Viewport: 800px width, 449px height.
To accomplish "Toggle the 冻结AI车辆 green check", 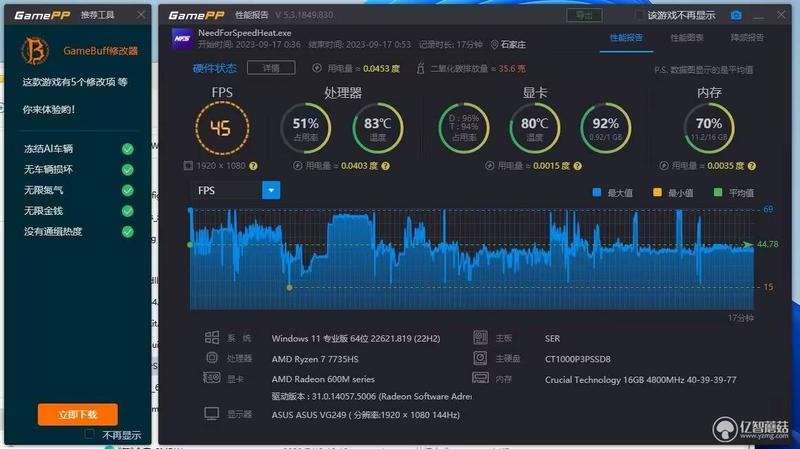I will (x=128, y=149).
